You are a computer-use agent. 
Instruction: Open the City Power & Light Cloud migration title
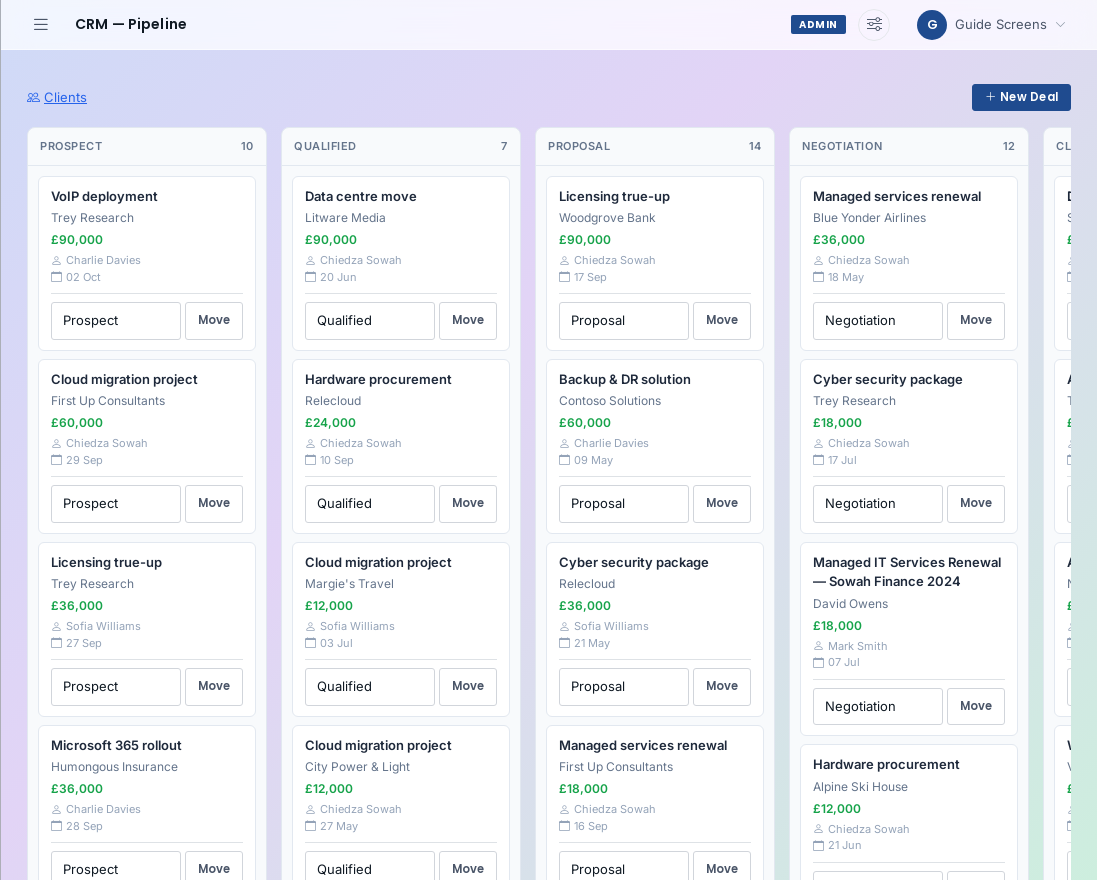(378, 746)
